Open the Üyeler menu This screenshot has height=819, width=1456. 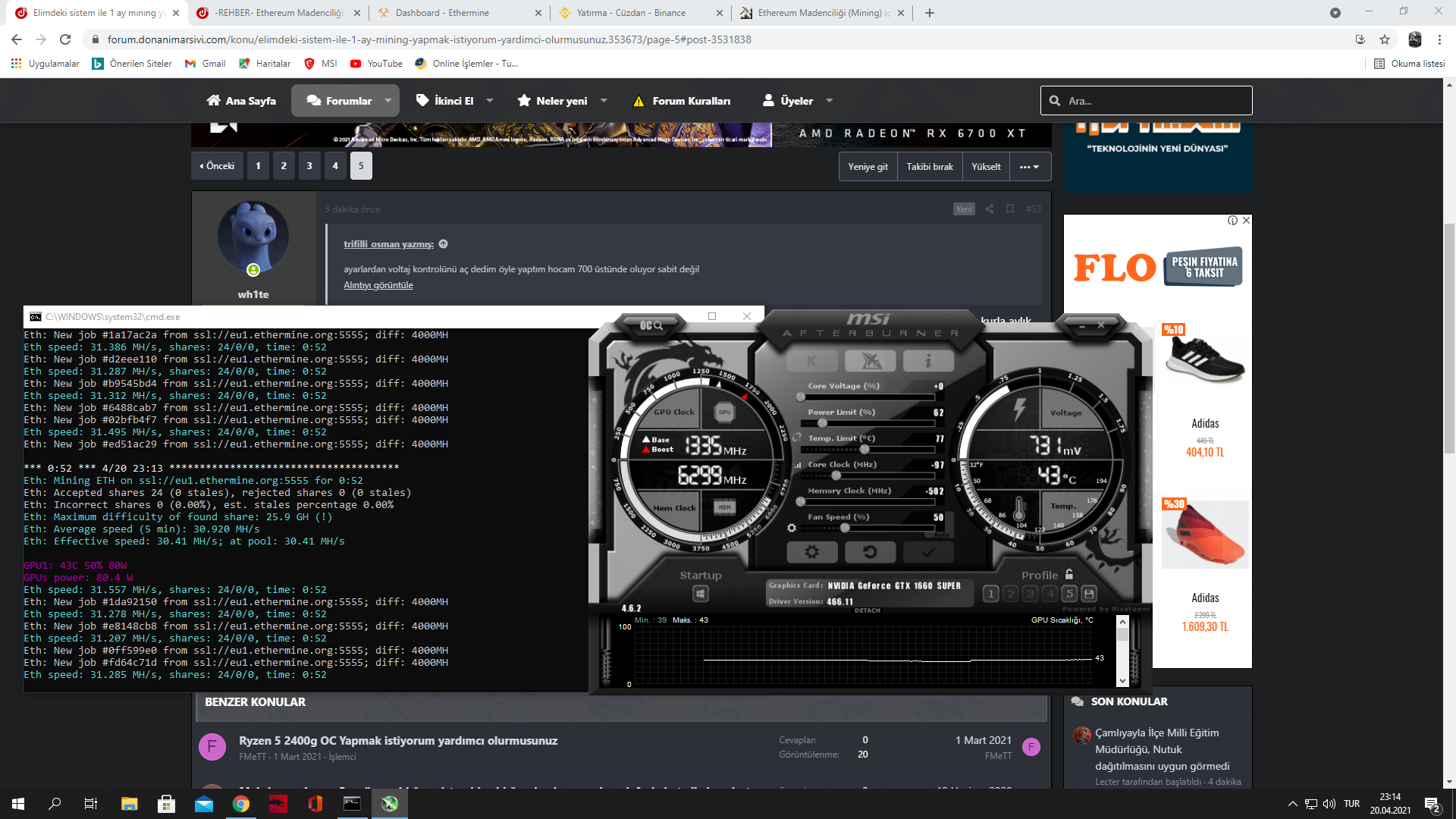click(788, 101)
